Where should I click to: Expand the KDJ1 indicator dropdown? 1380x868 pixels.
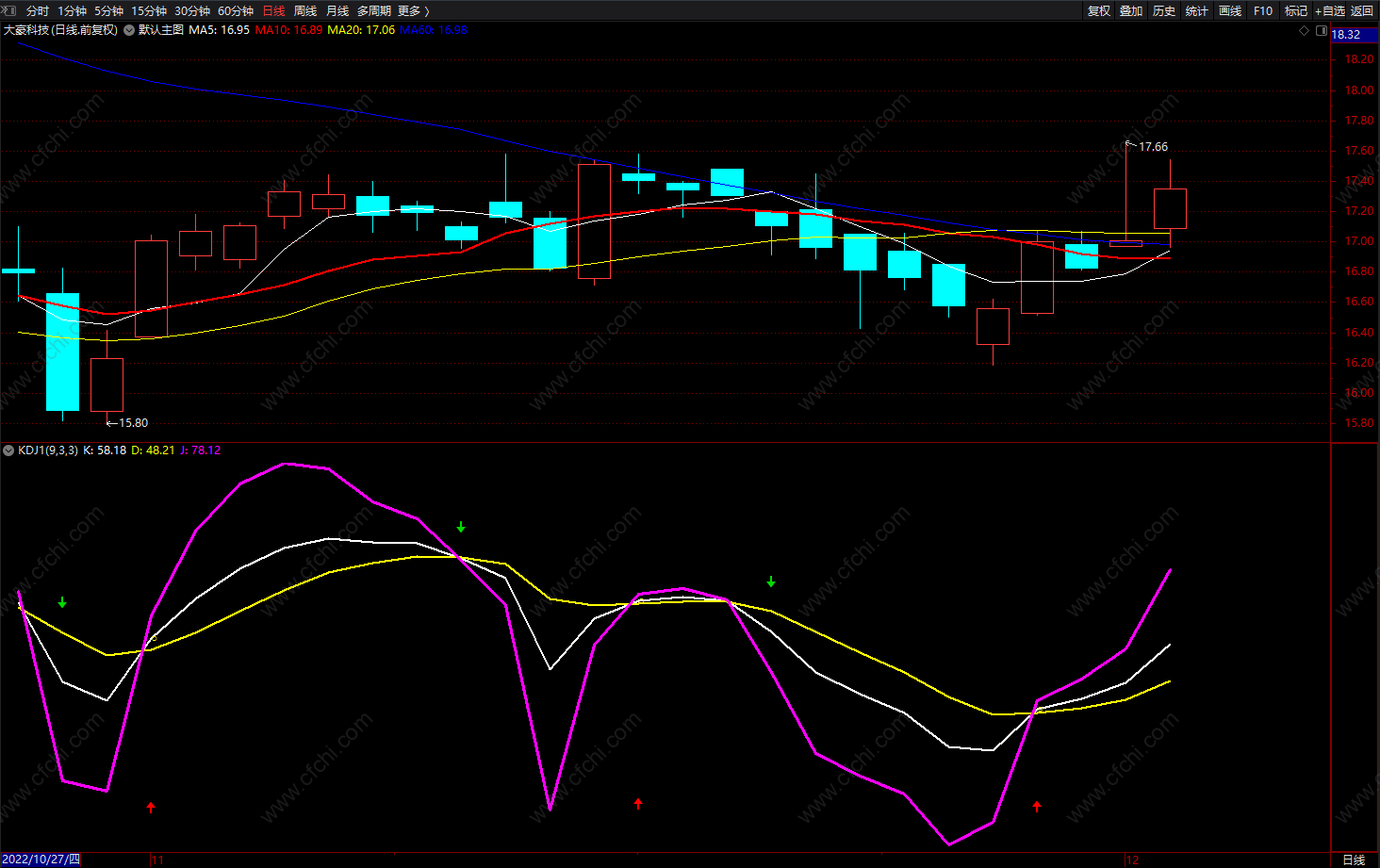coord(8,450)
